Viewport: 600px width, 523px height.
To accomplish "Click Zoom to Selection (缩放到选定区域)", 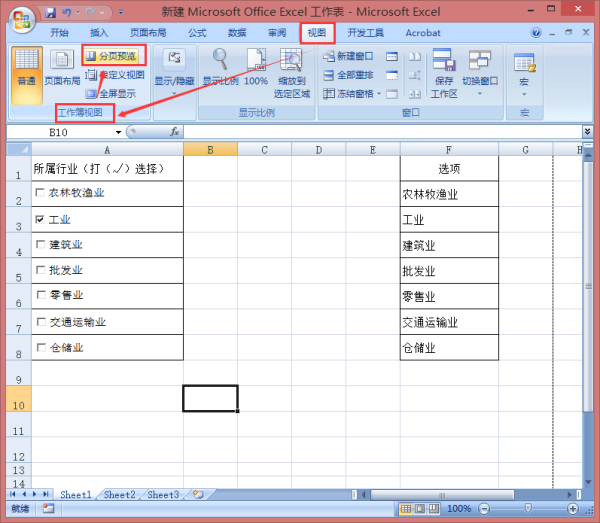I will (292, 73).
